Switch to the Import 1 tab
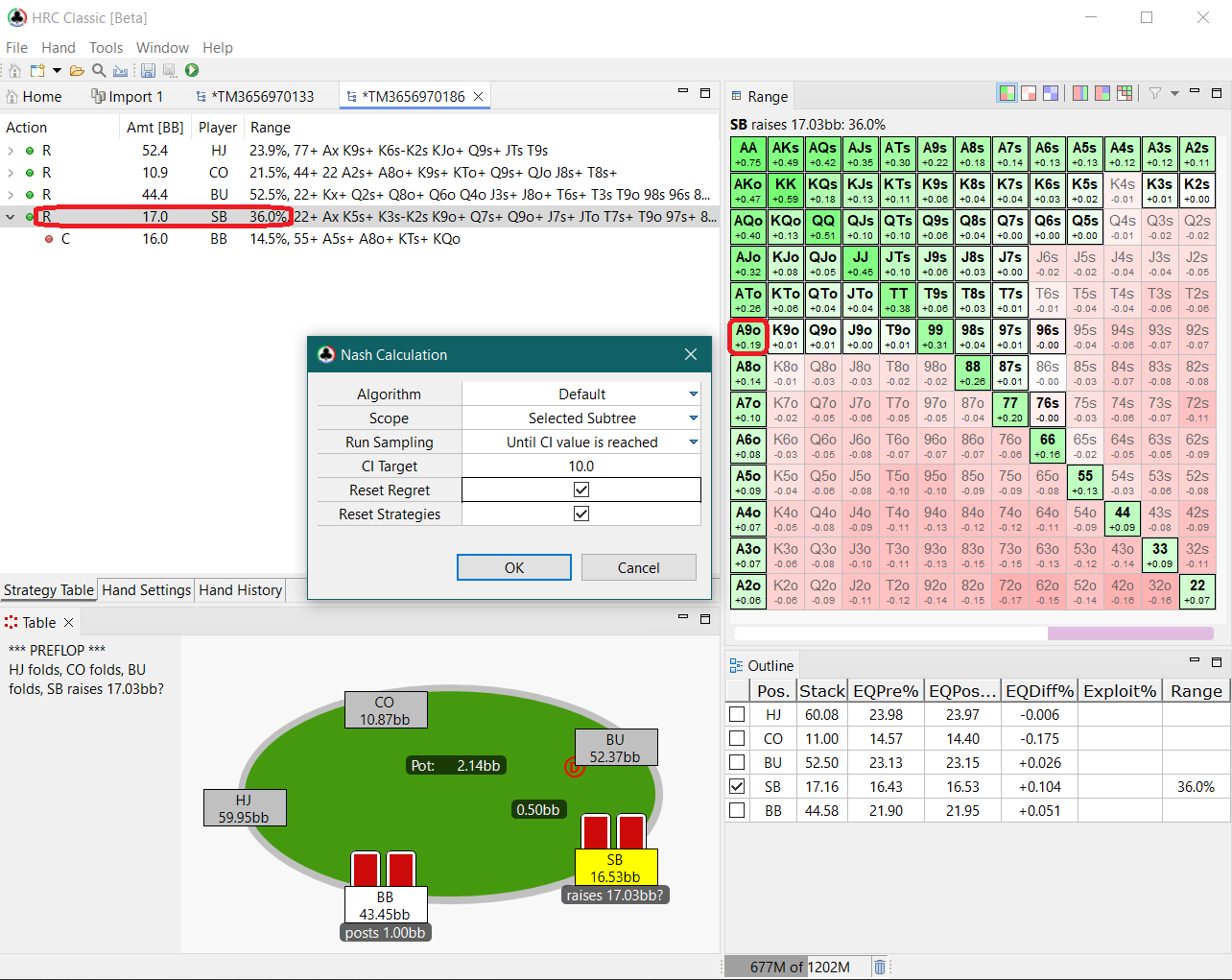Screen dimensions: 1232x980 point(128,96)
